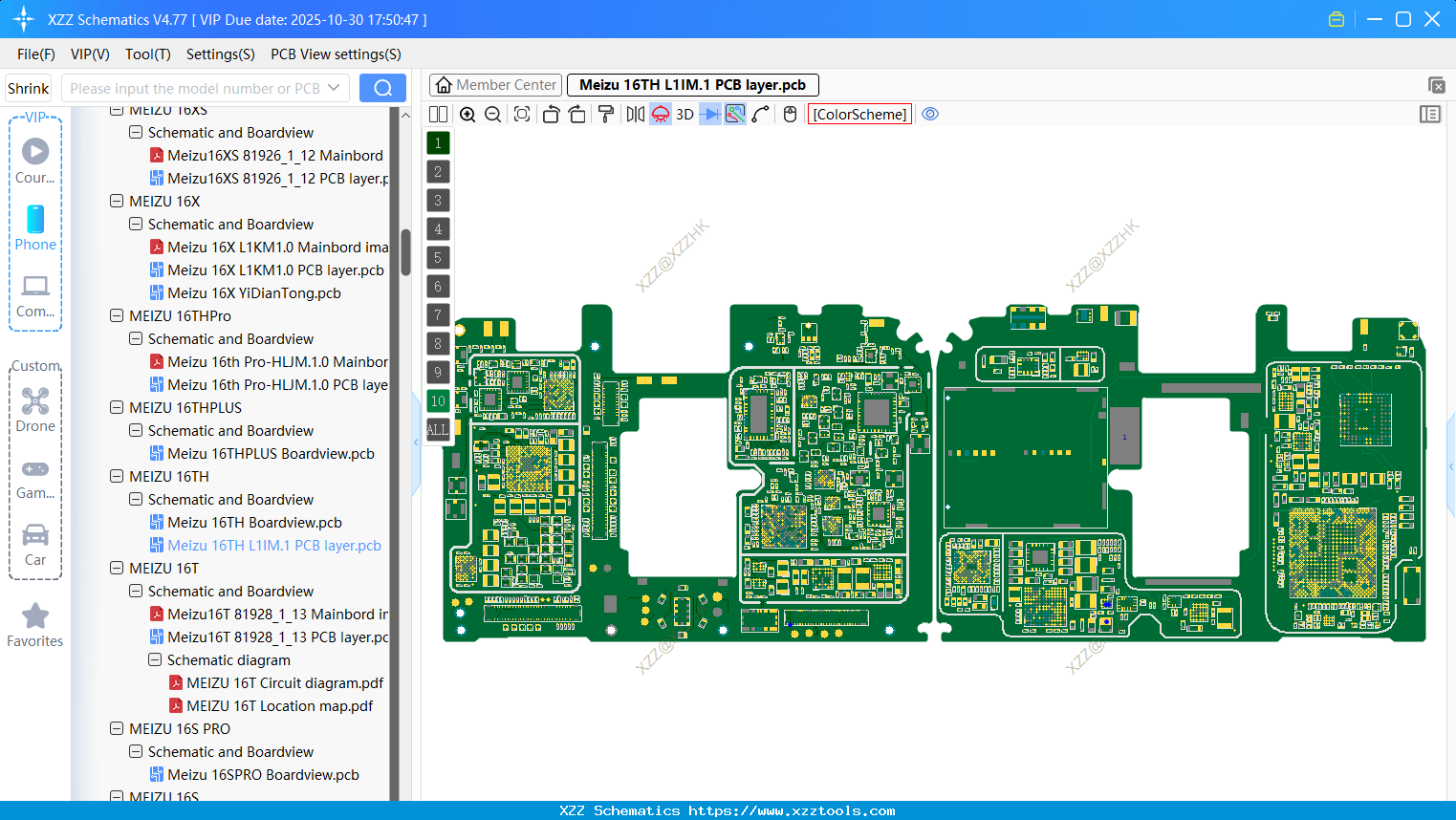Screen dimensions: 1456x820
Task: Open the Tool menu
Action: 147,54
